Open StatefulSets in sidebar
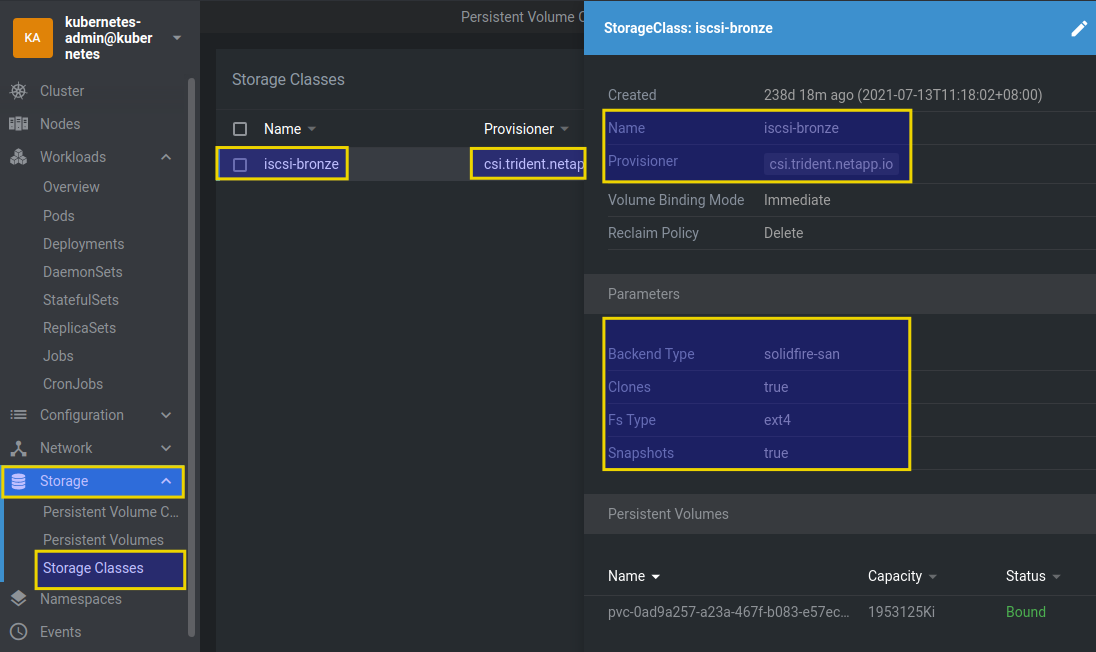The height and width of the screenshot is (652, 1096). (80, 300)
